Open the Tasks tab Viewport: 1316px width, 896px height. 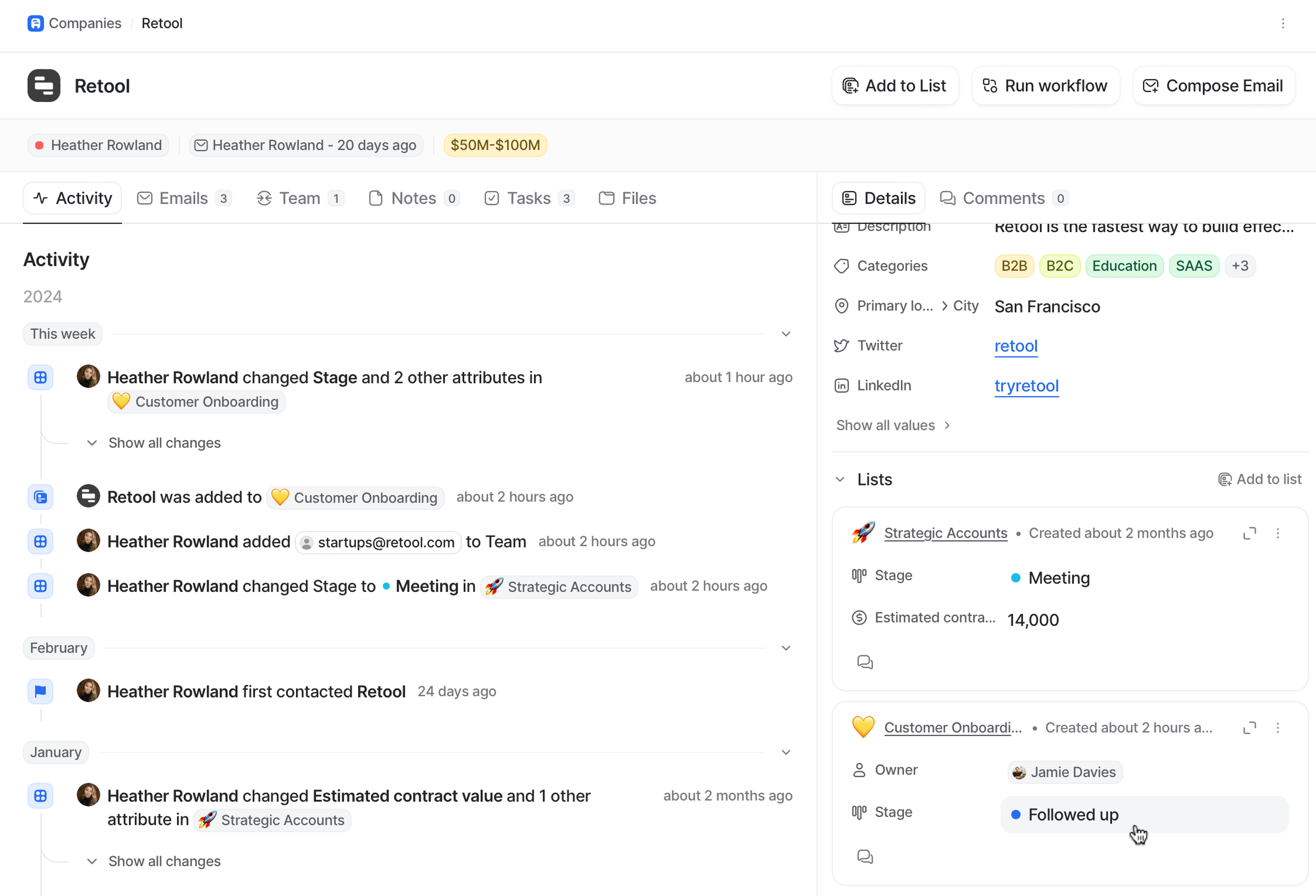click(529, 198)
